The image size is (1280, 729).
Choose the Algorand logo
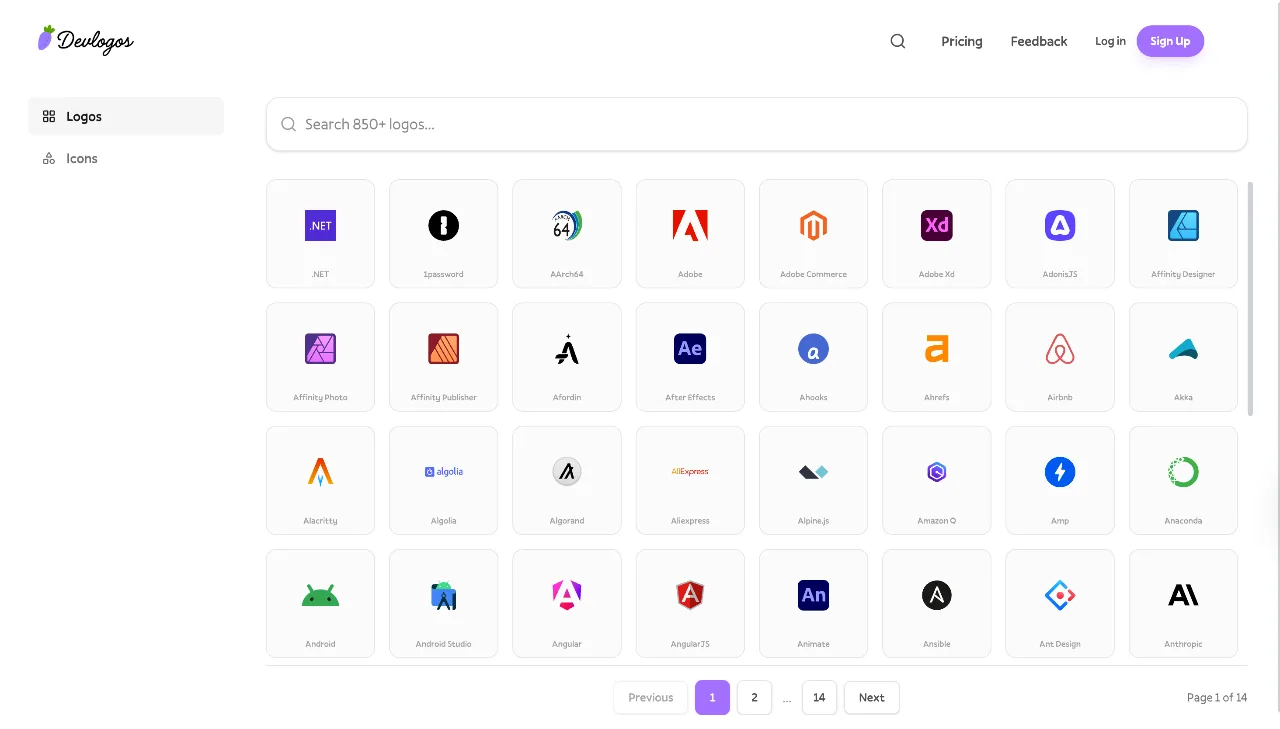567,481
